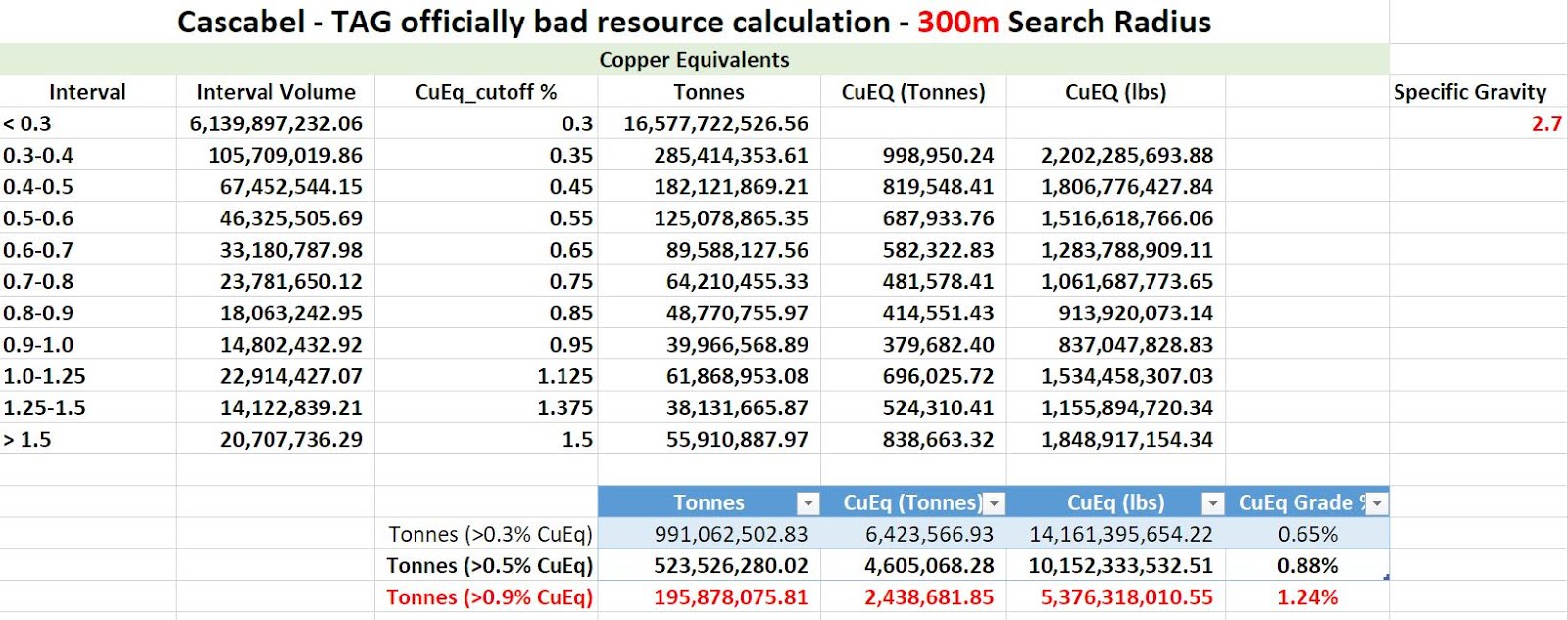
Task: Select the 0.65% CuEq grade cell
Action: tap(1307, 534)
